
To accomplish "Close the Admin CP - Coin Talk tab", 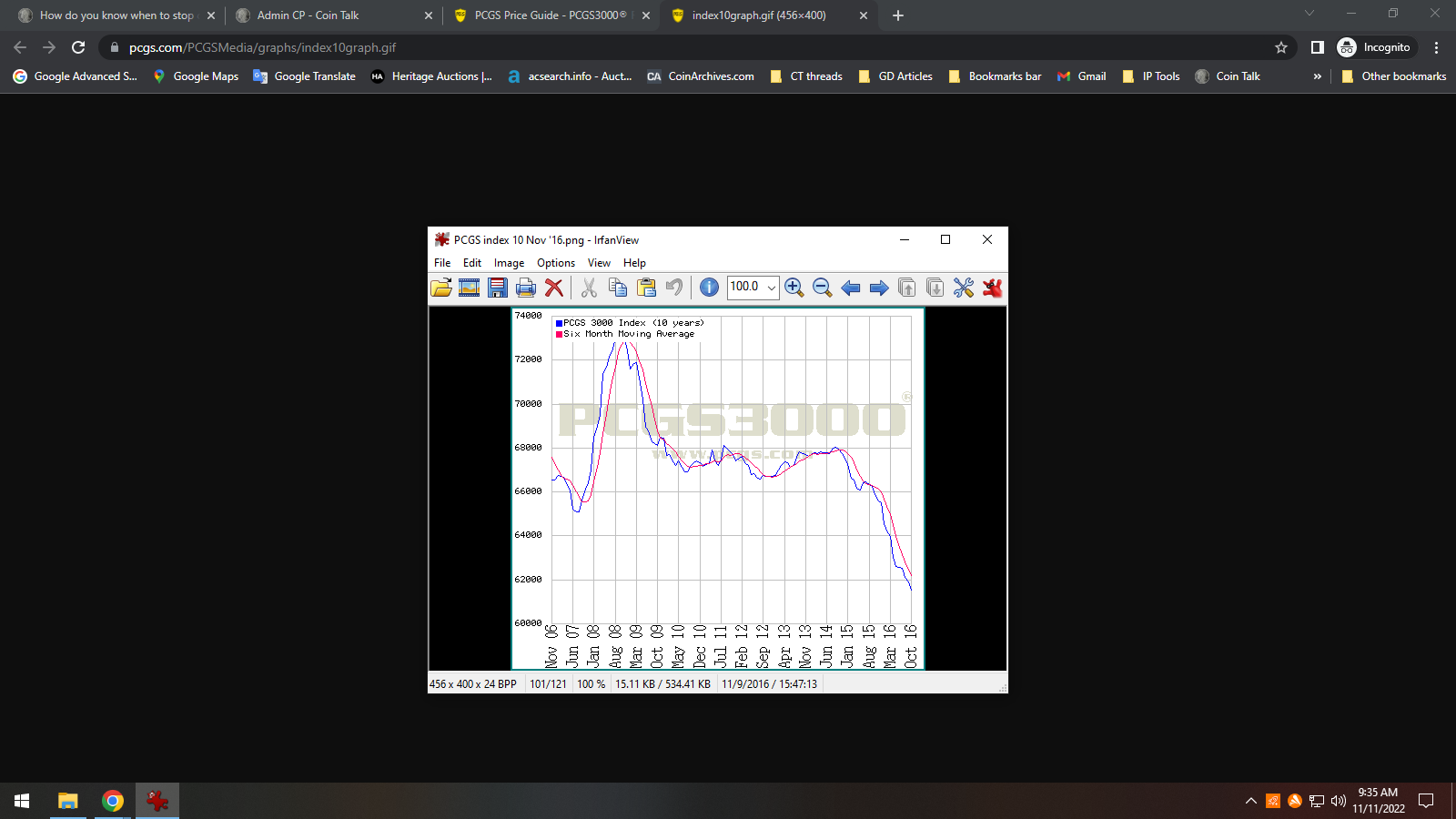I will 429,15.
